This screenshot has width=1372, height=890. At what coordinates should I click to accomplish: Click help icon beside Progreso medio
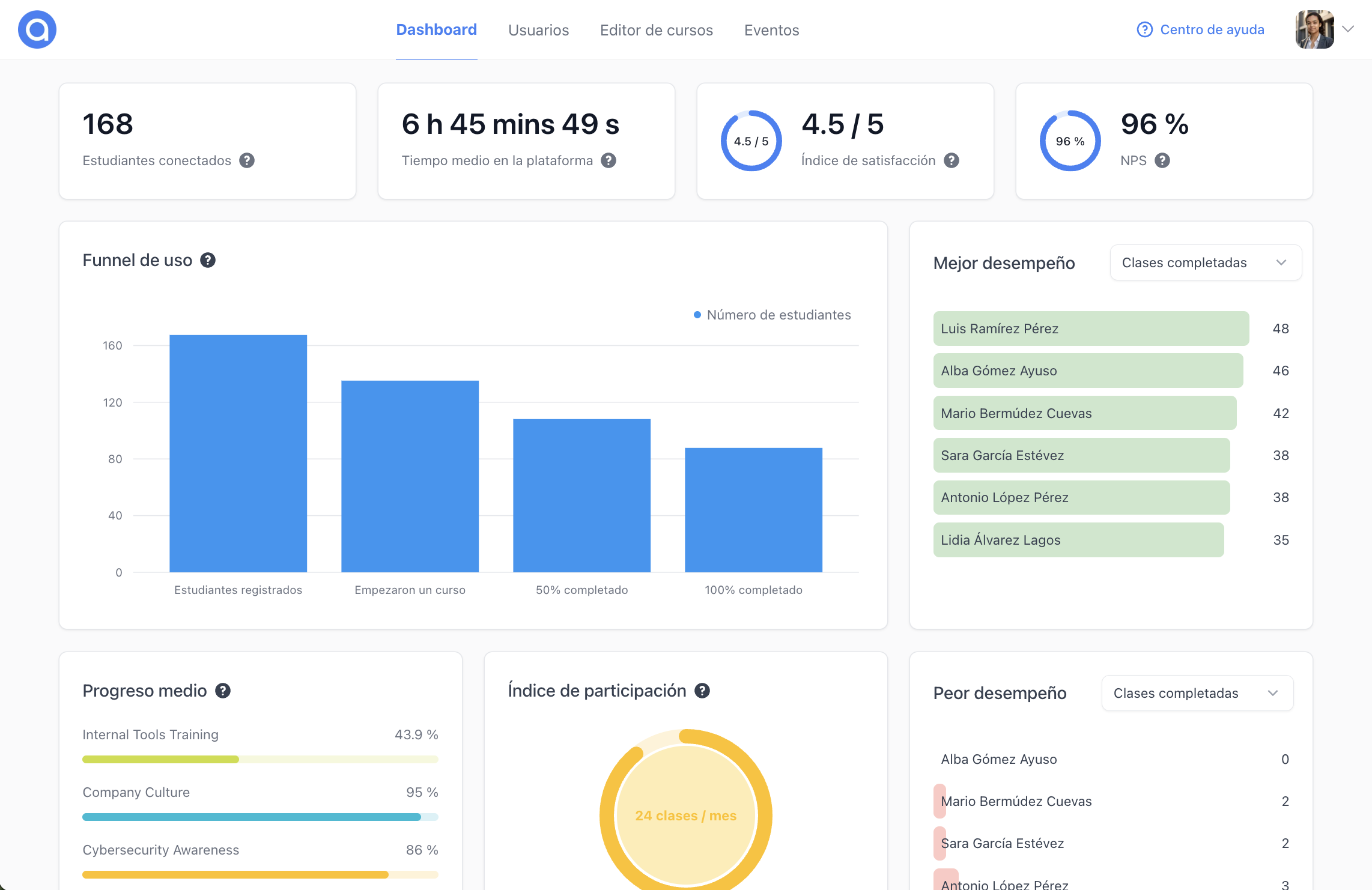click(x=223, y=691)
